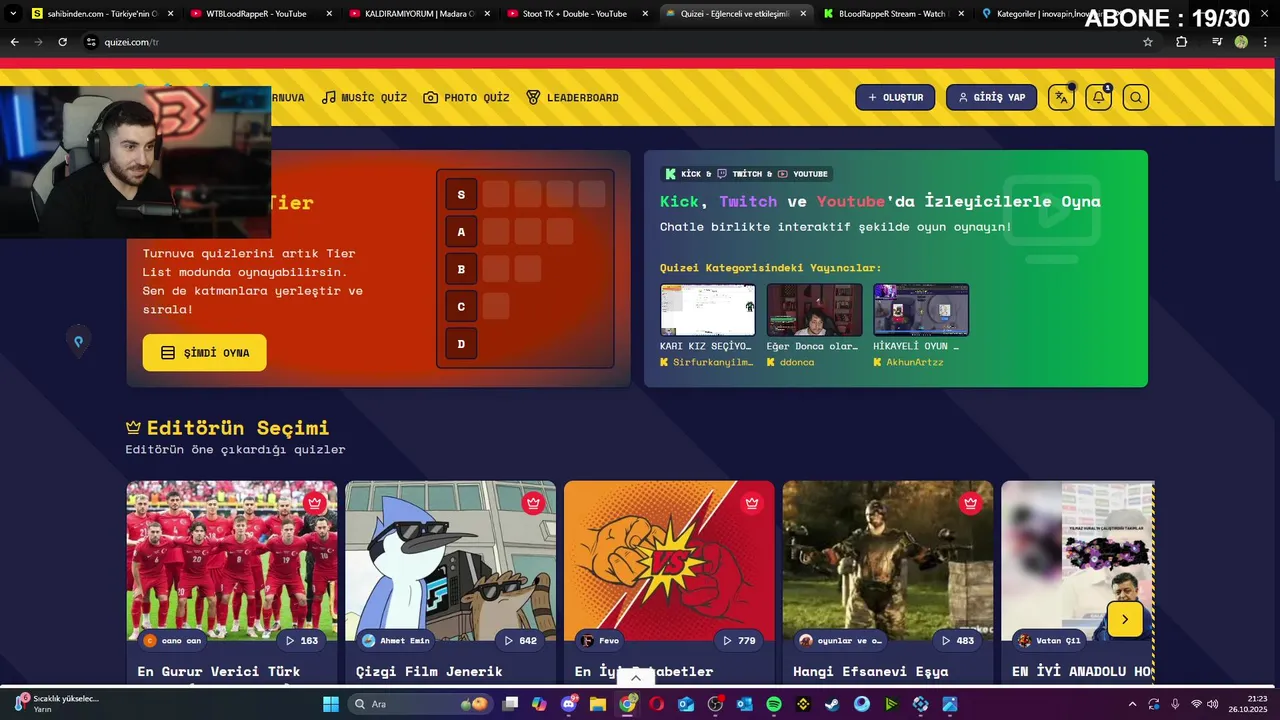Open the Windows Start menu
This screenshot has height=720, width=1280.
click(331, 704)
